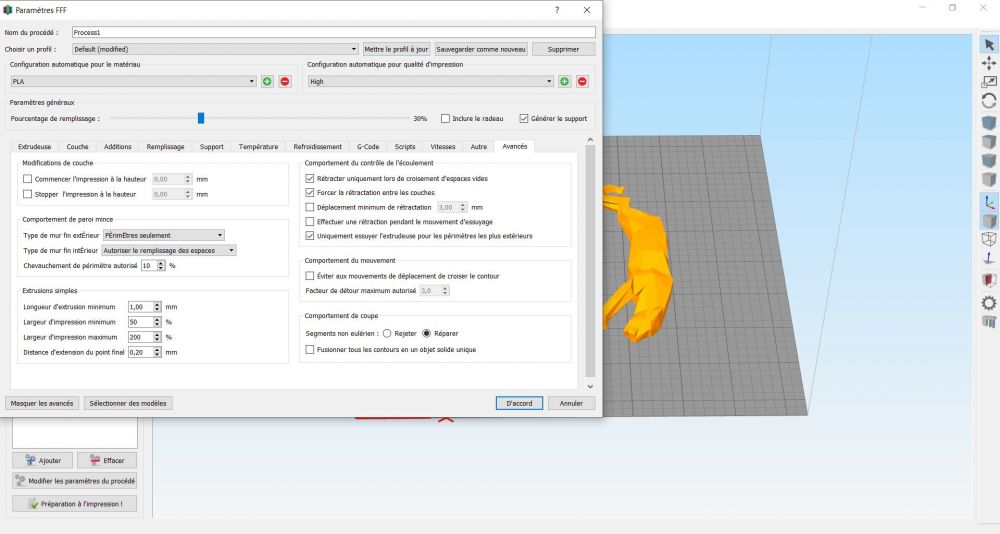1000x534 pixels.
Task: Toggle the point normals icon with blue arrow
Action: tap(989, 258)
